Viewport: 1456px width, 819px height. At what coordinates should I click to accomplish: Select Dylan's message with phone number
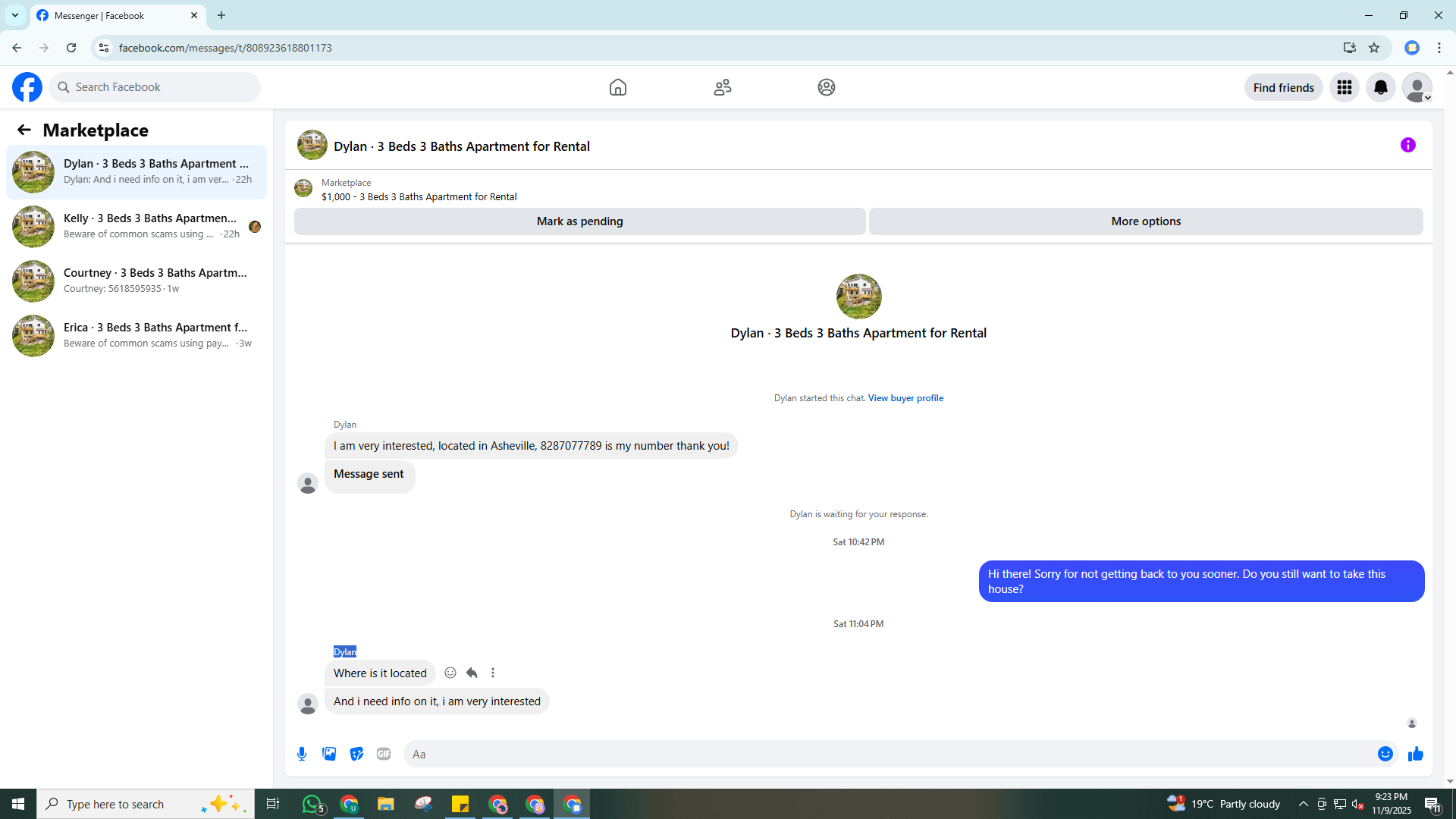pos(532,446)
